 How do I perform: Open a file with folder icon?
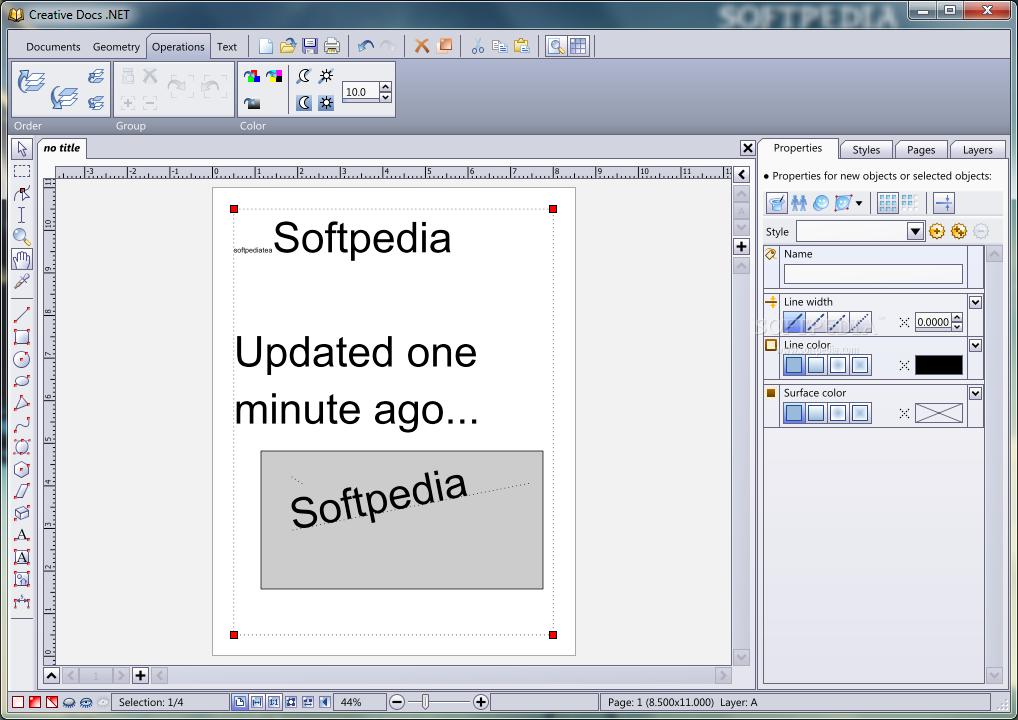pos(288,46)
